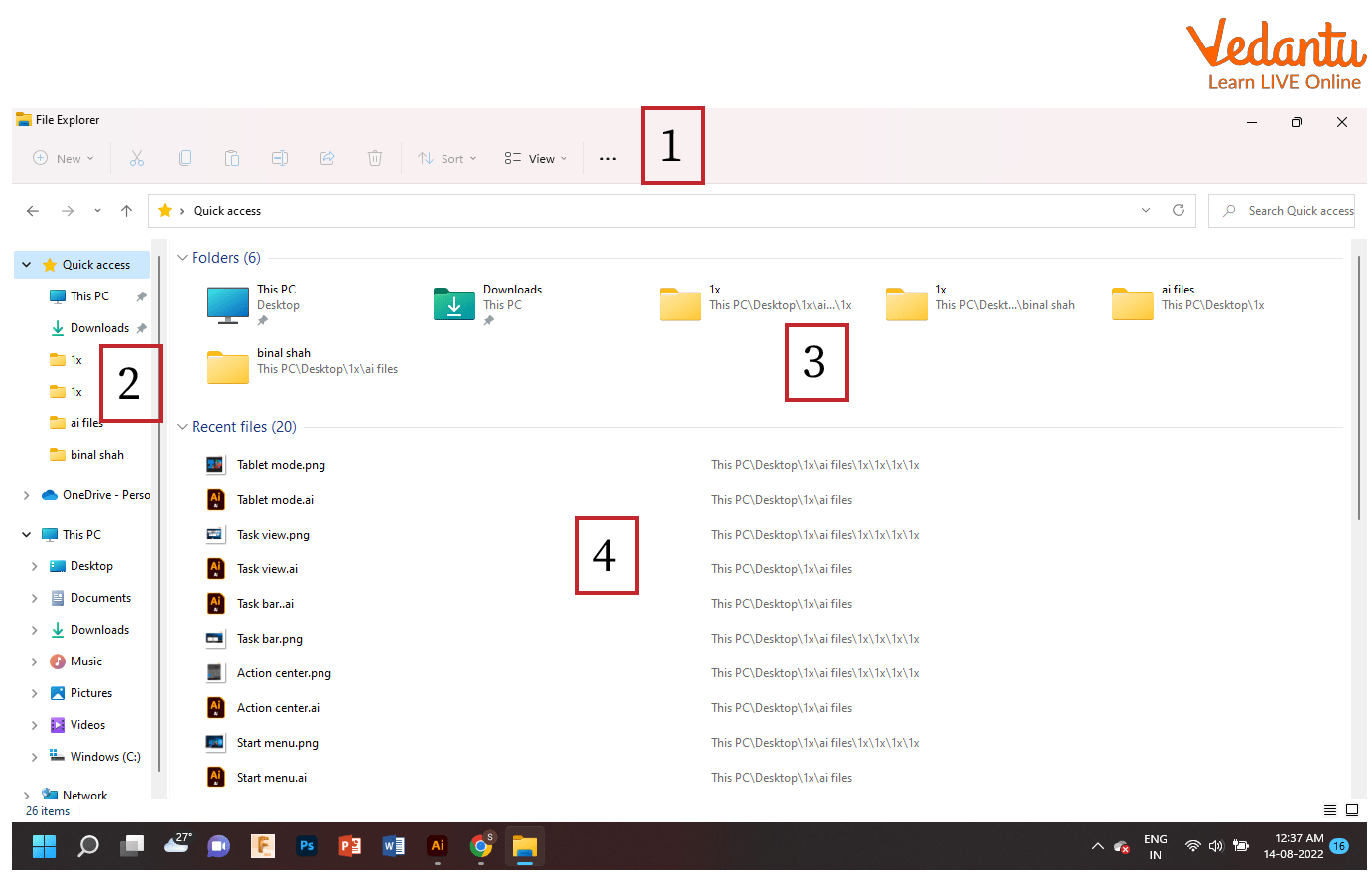Open the New dropdown menu
The image size is (1372, 886).
tap(63, 158)
